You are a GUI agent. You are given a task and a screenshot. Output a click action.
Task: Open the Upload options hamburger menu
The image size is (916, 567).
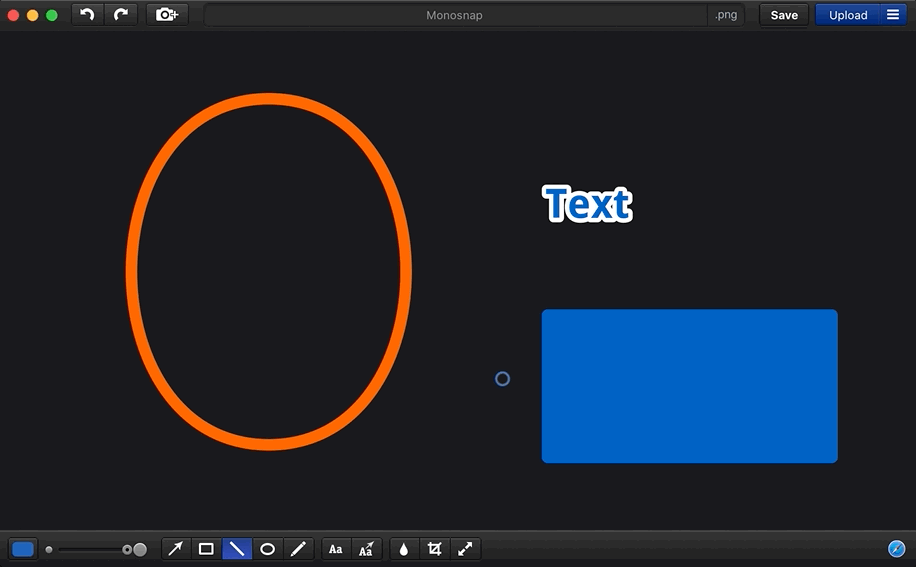893,15
